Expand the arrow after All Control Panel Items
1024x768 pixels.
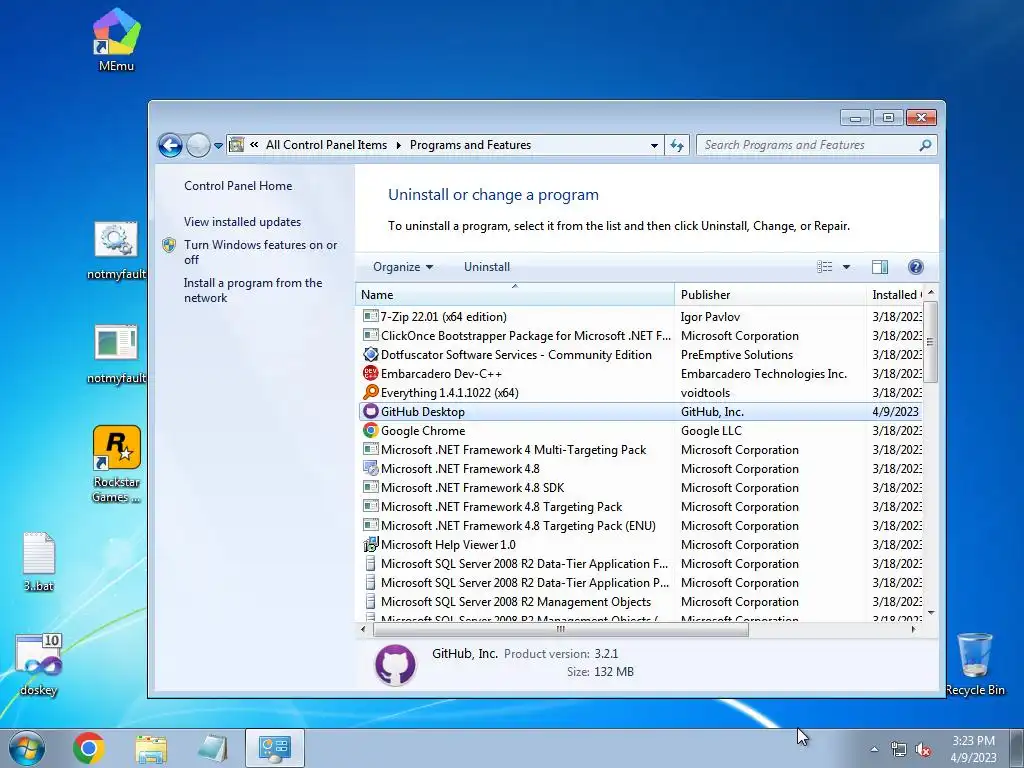pyautogui.click(x=398, y=145)
